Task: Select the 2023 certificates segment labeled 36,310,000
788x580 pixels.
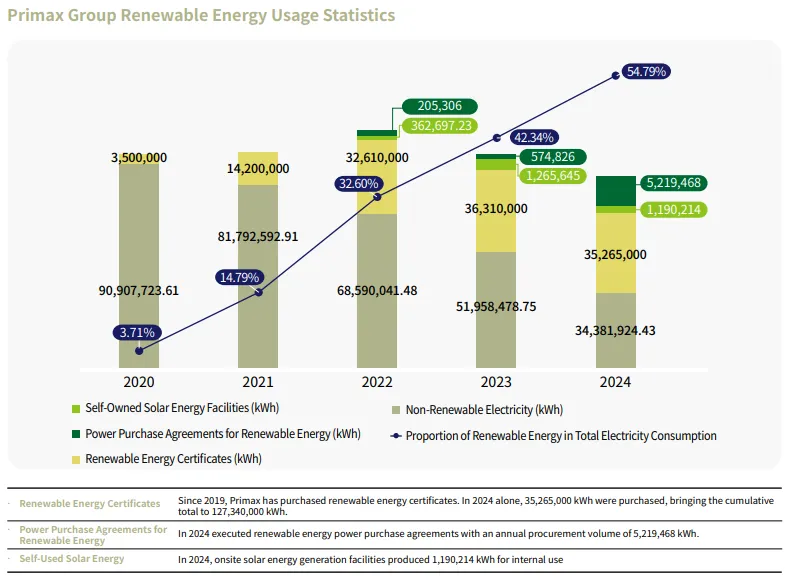Action: pos(495,209)
